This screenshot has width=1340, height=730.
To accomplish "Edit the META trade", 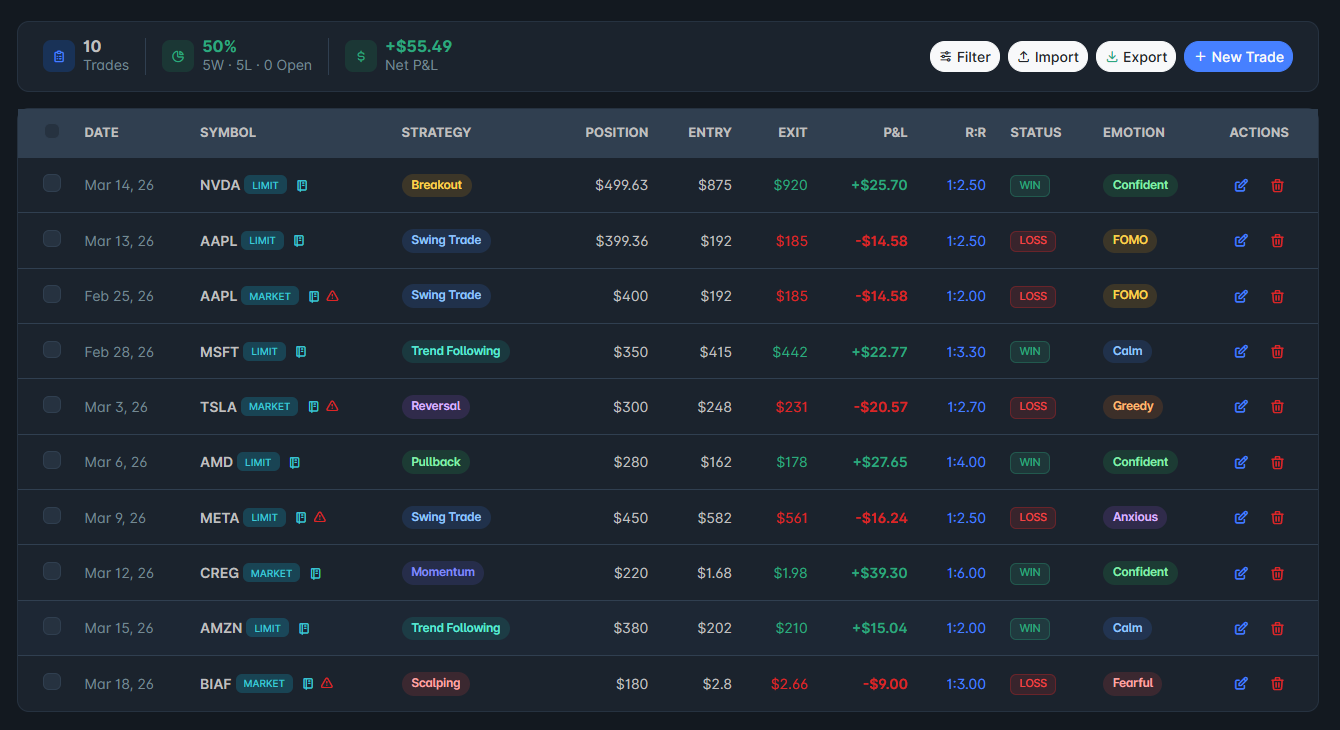I will (1241, 517).
